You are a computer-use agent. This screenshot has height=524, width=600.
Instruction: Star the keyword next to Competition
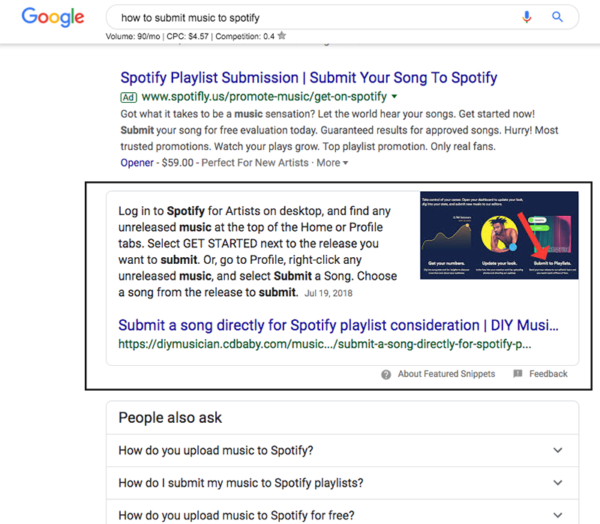[x=282, y=36]
